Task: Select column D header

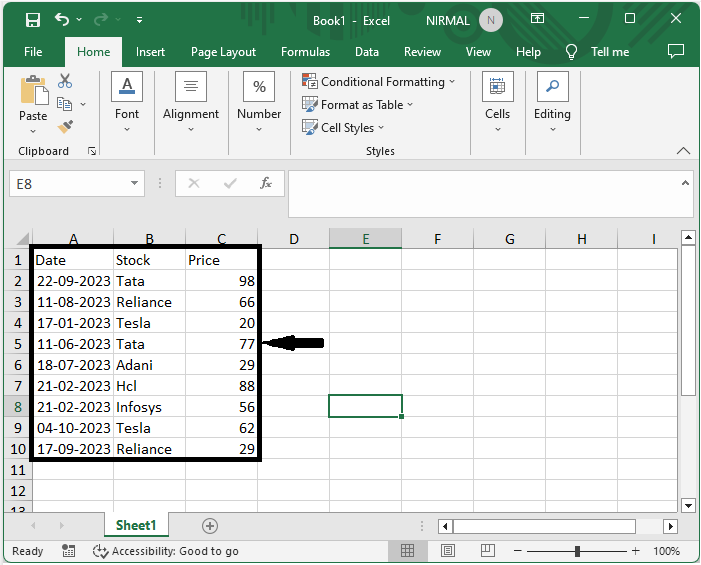Action: [293, 239]
